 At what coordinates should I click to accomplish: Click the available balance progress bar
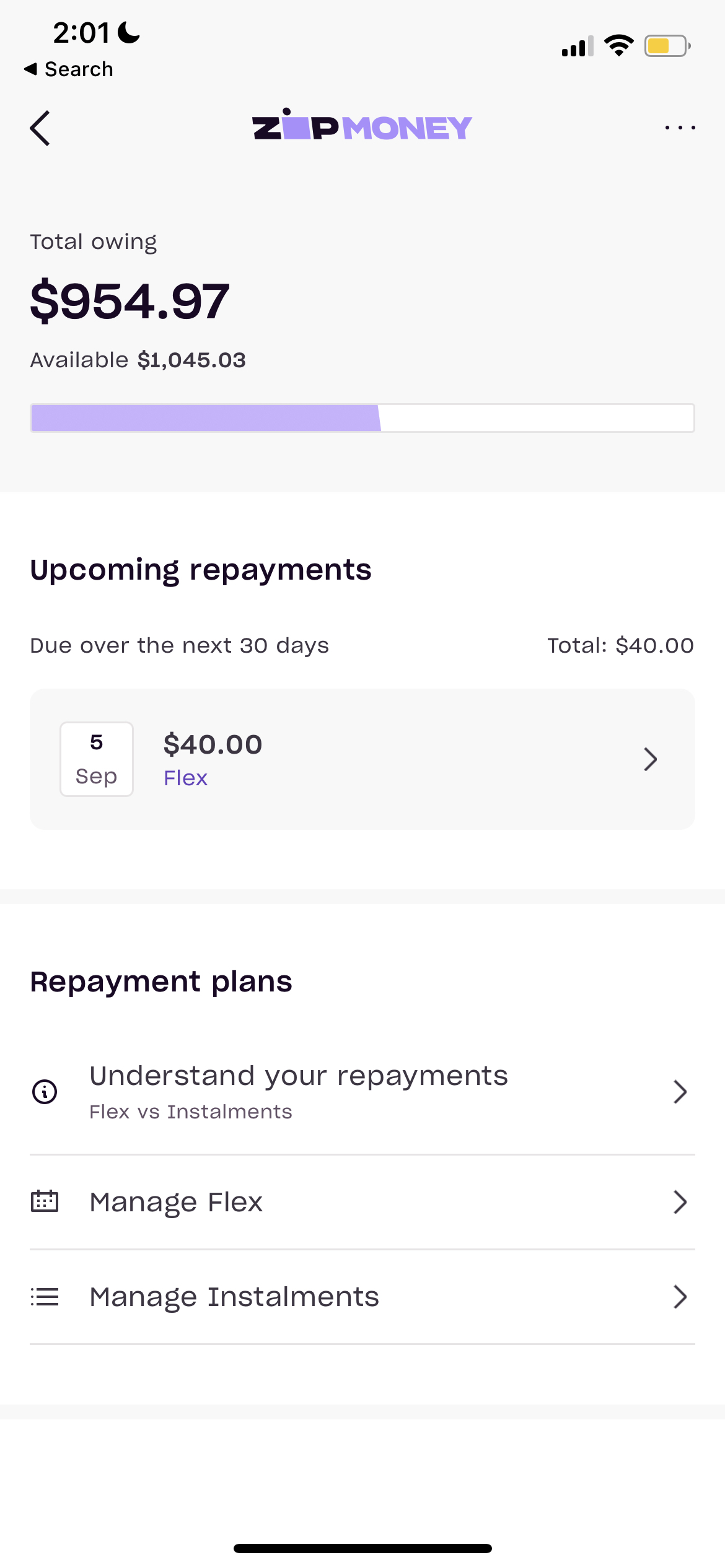tap(362, 418)
